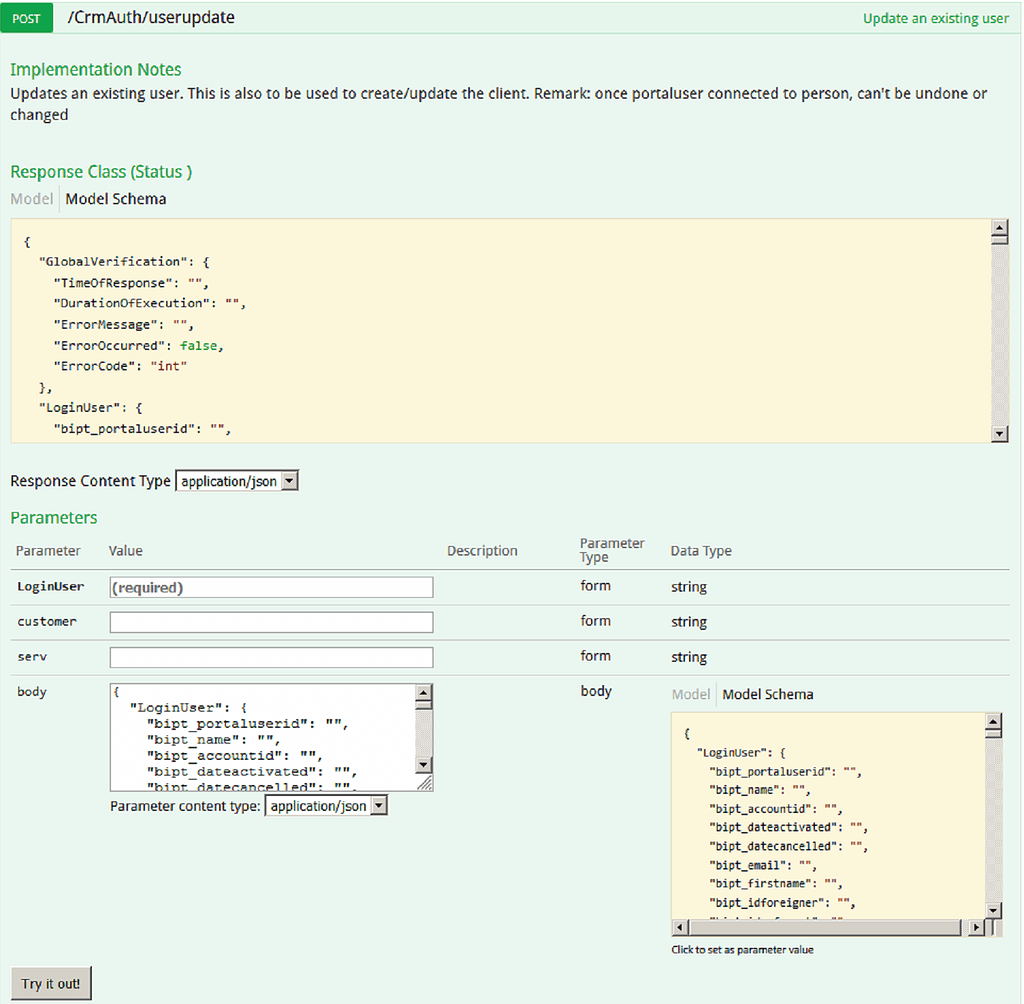Click the "ErrorOccurred": false line

tap(138, 346)
